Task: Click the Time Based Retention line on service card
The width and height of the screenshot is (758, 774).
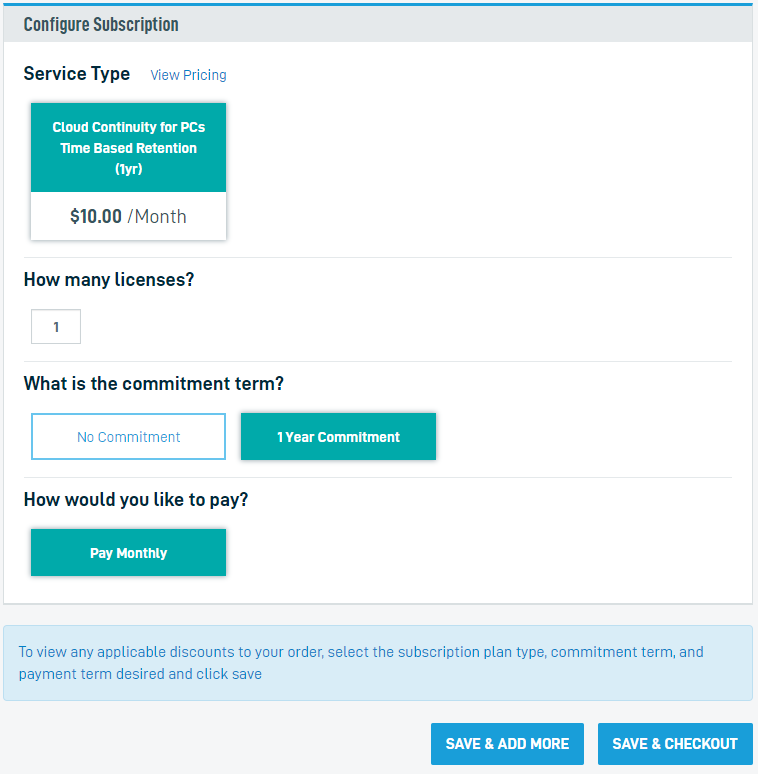Action: [129, 148]
